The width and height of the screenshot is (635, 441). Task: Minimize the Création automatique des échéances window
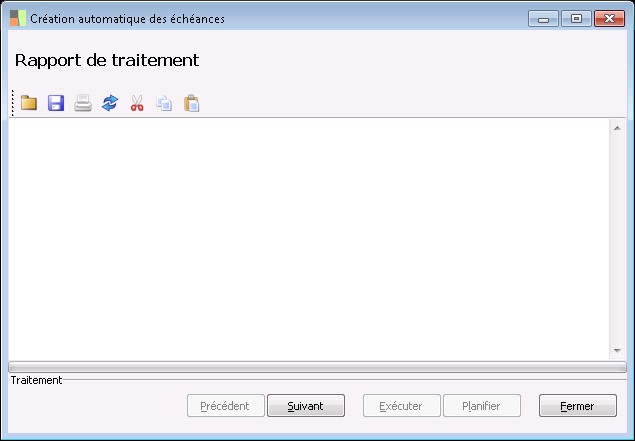pos(543,19)
